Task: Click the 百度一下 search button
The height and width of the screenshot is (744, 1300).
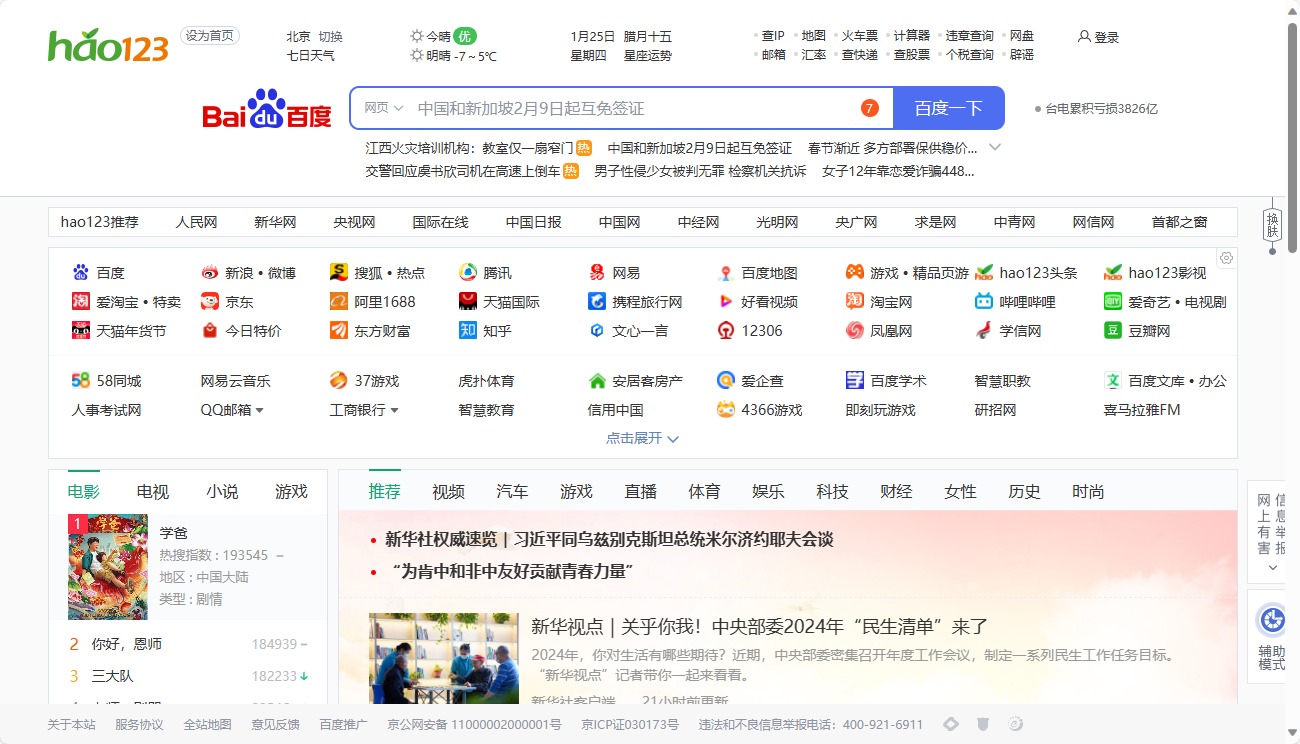Action: click(948, 108)
